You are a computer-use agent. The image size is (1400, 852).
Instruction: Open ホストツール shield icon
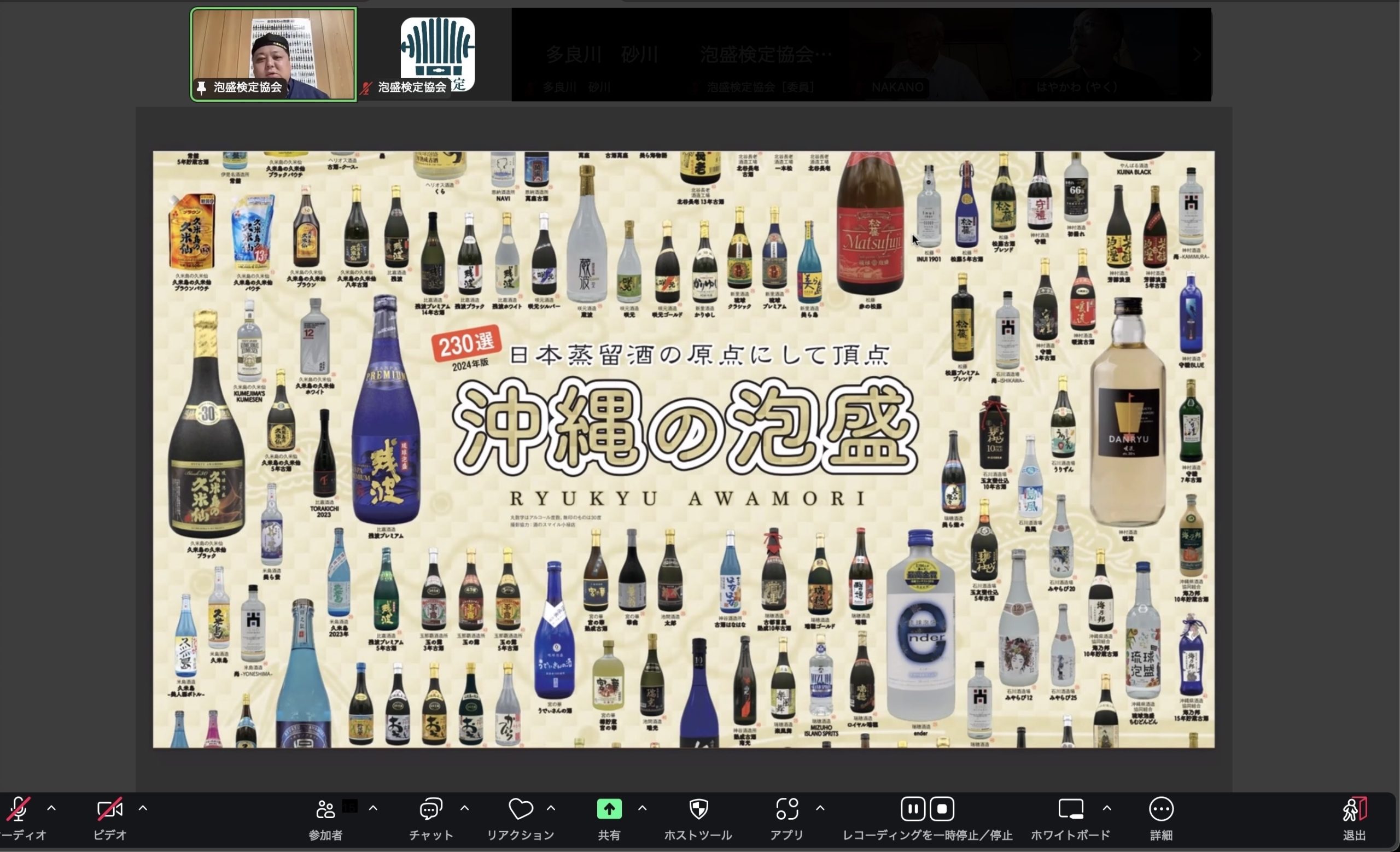(698, 809)
